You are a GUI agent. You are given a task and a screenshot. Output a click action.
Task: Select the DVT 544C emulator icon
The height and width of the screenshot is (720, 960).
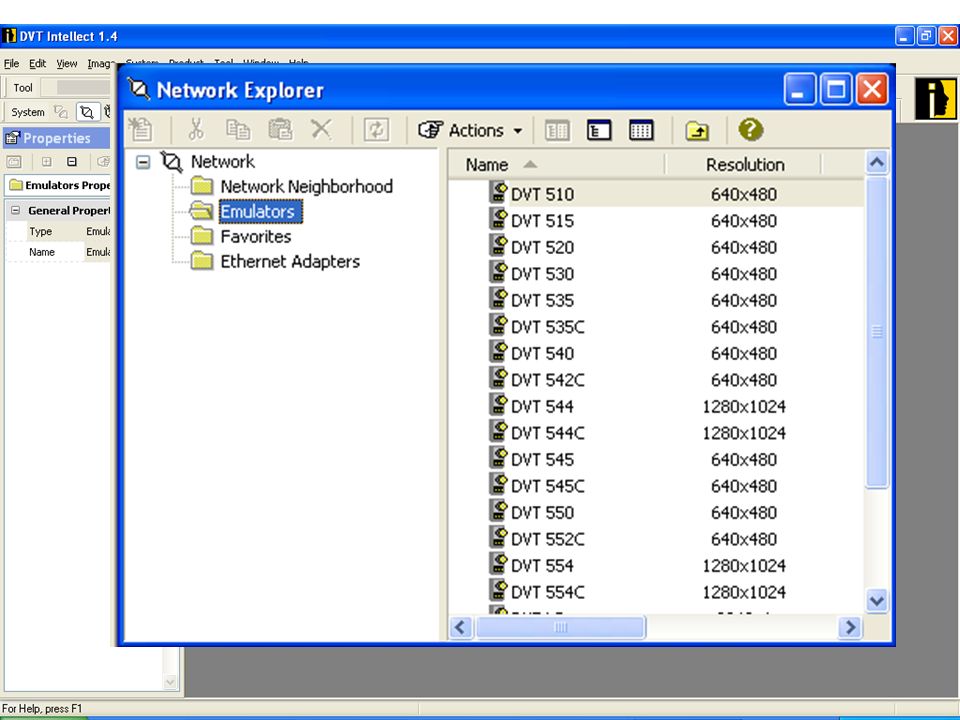[x=499, y=431]
